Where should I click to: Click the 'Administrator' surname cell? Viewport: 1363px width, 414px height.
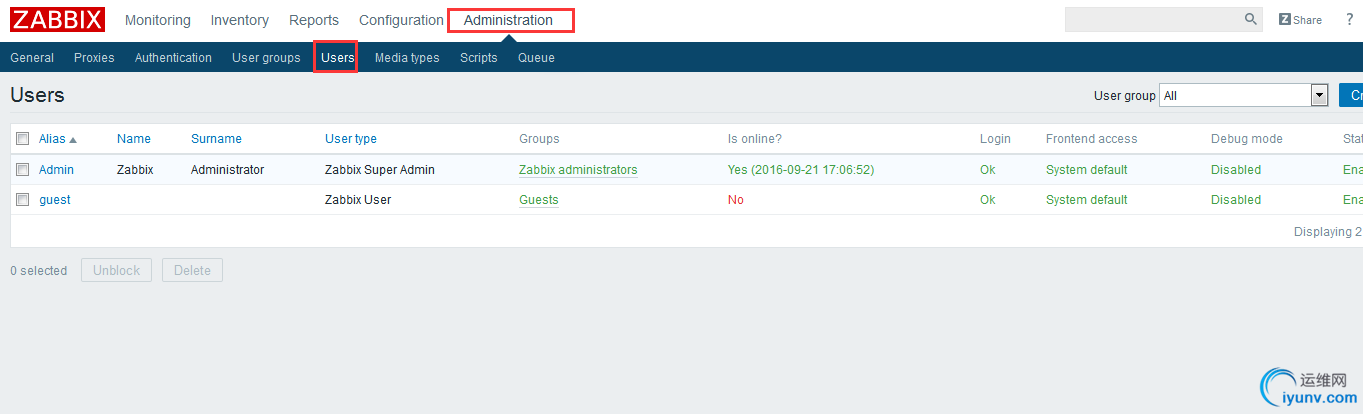[x=228, y=170]
